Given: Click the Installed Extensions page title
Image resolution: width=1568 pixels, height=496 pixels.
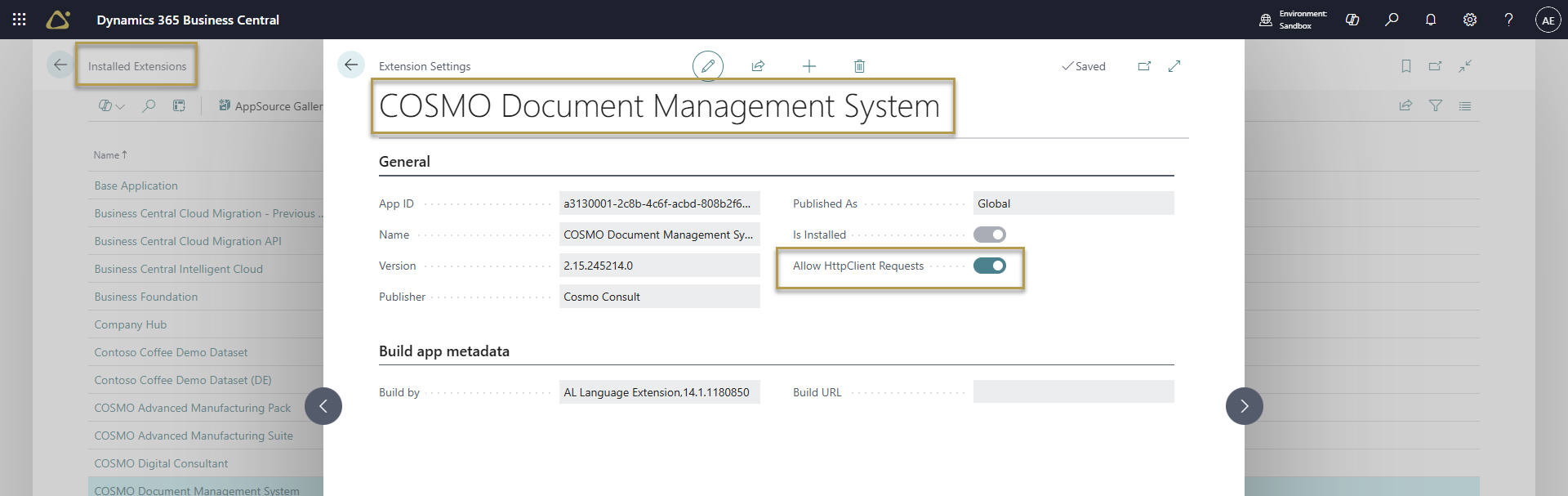Looking at the screenshot, I should click(x=137, y=66).
